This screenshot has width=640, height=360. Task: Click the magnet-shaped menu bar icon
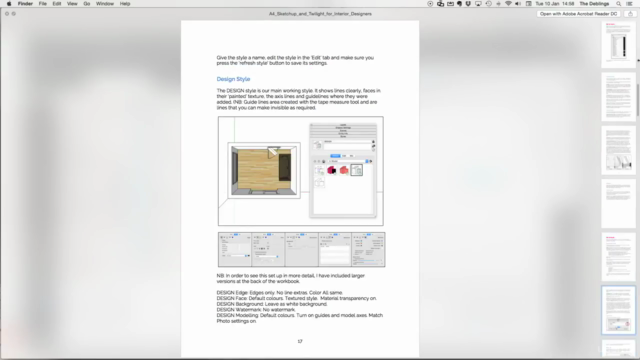tap(468, 4)
